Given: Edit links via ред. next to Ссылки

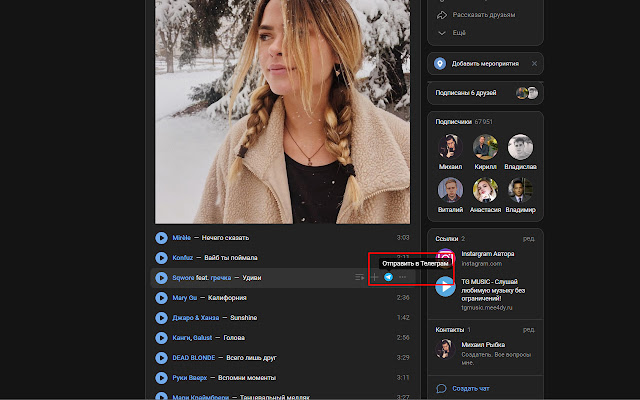Looking at the screenshot, I should coord(529,238).
